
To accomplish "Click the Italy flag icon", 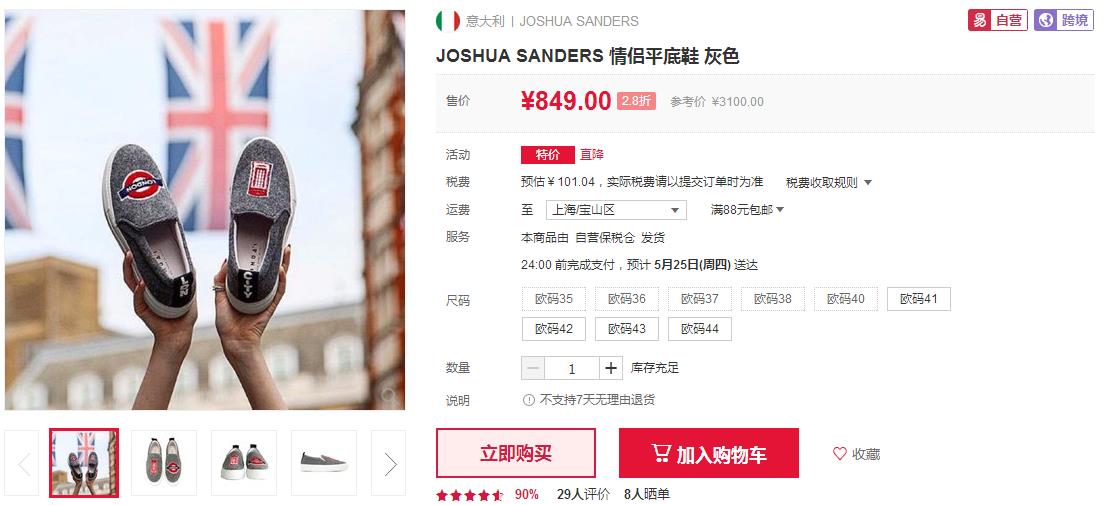I will point(448,21).
